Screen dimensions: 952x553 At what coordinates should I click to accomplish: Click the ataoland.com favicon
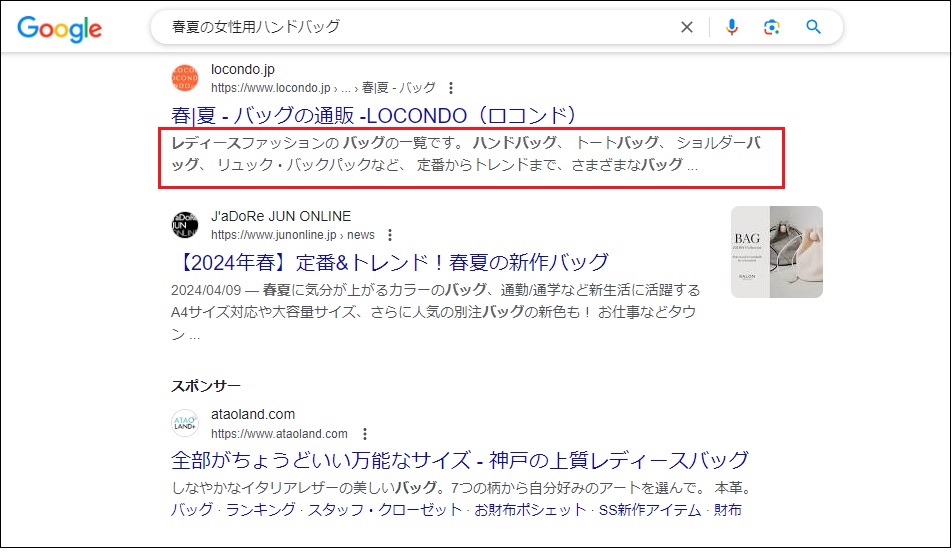pyautogui.click(x=185, y=423)
